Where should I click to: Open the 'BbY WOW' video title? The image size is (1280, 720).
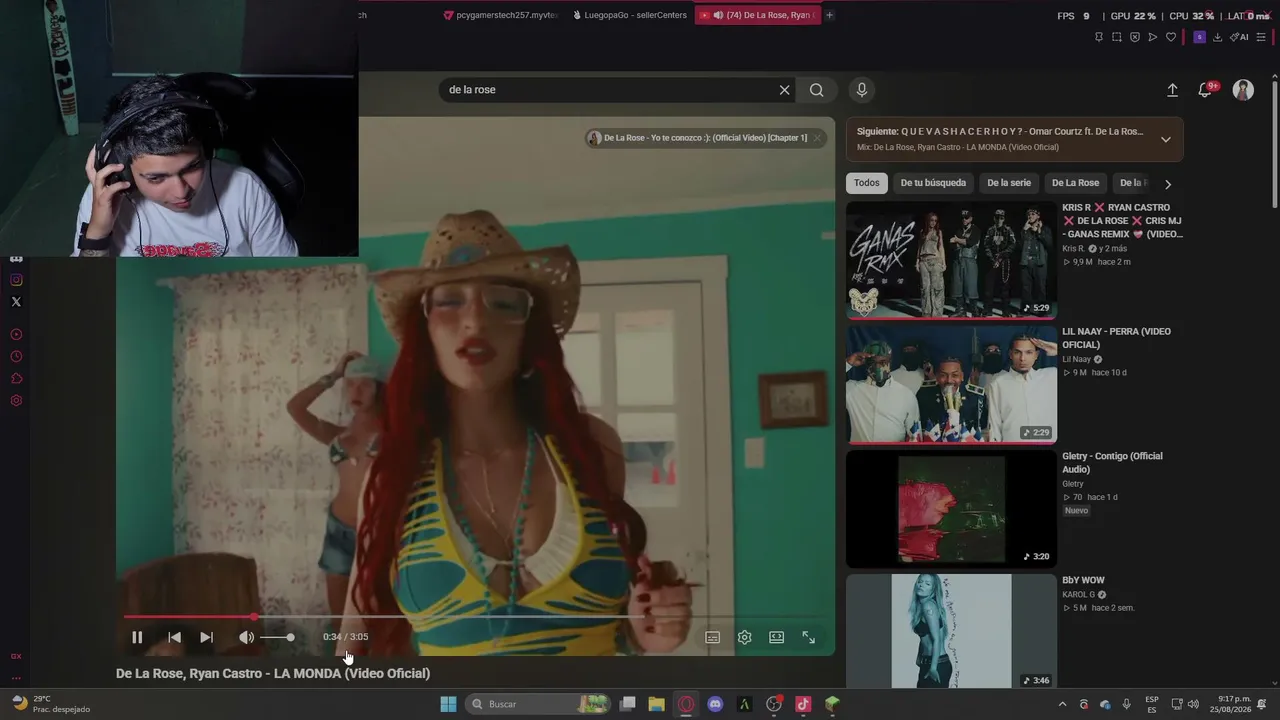tap(1083, 580)
